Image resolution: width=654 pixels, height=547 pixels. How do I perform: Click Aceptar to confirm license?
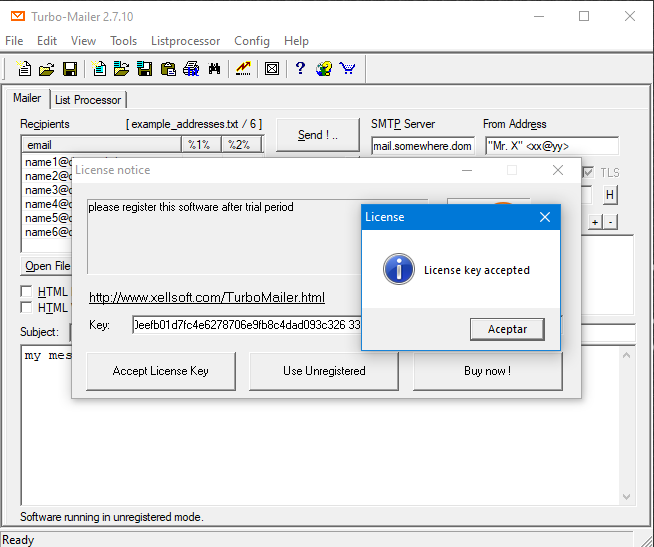507,329
